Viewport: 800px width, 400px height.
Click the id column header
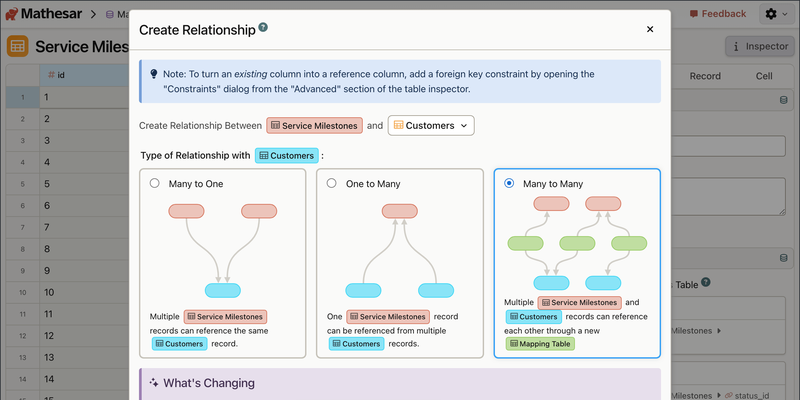84,75
